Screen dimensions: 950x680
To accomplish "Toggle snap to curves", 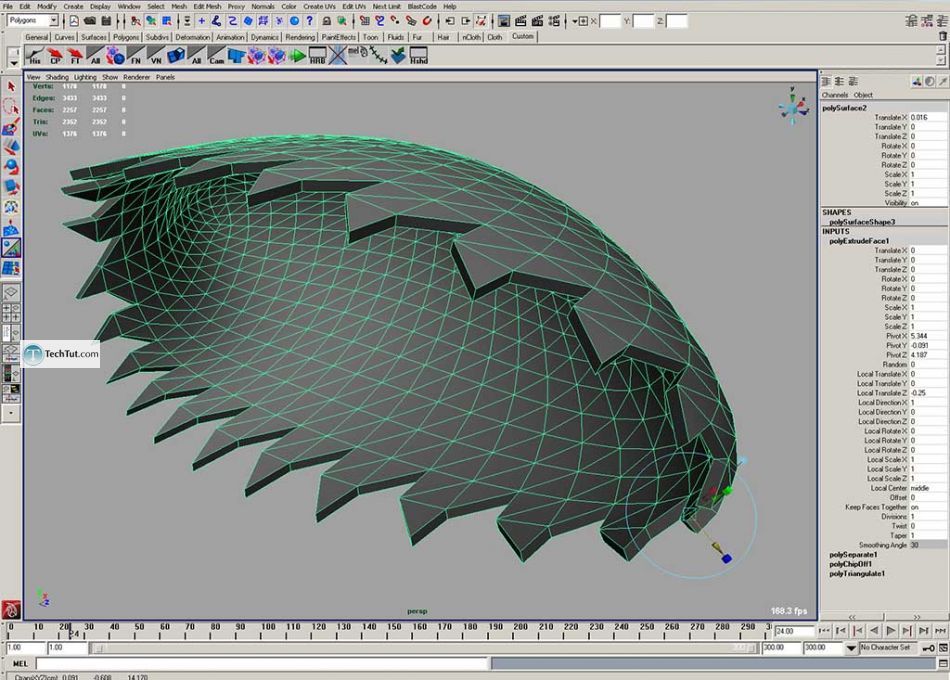I will tap(380, 21).
